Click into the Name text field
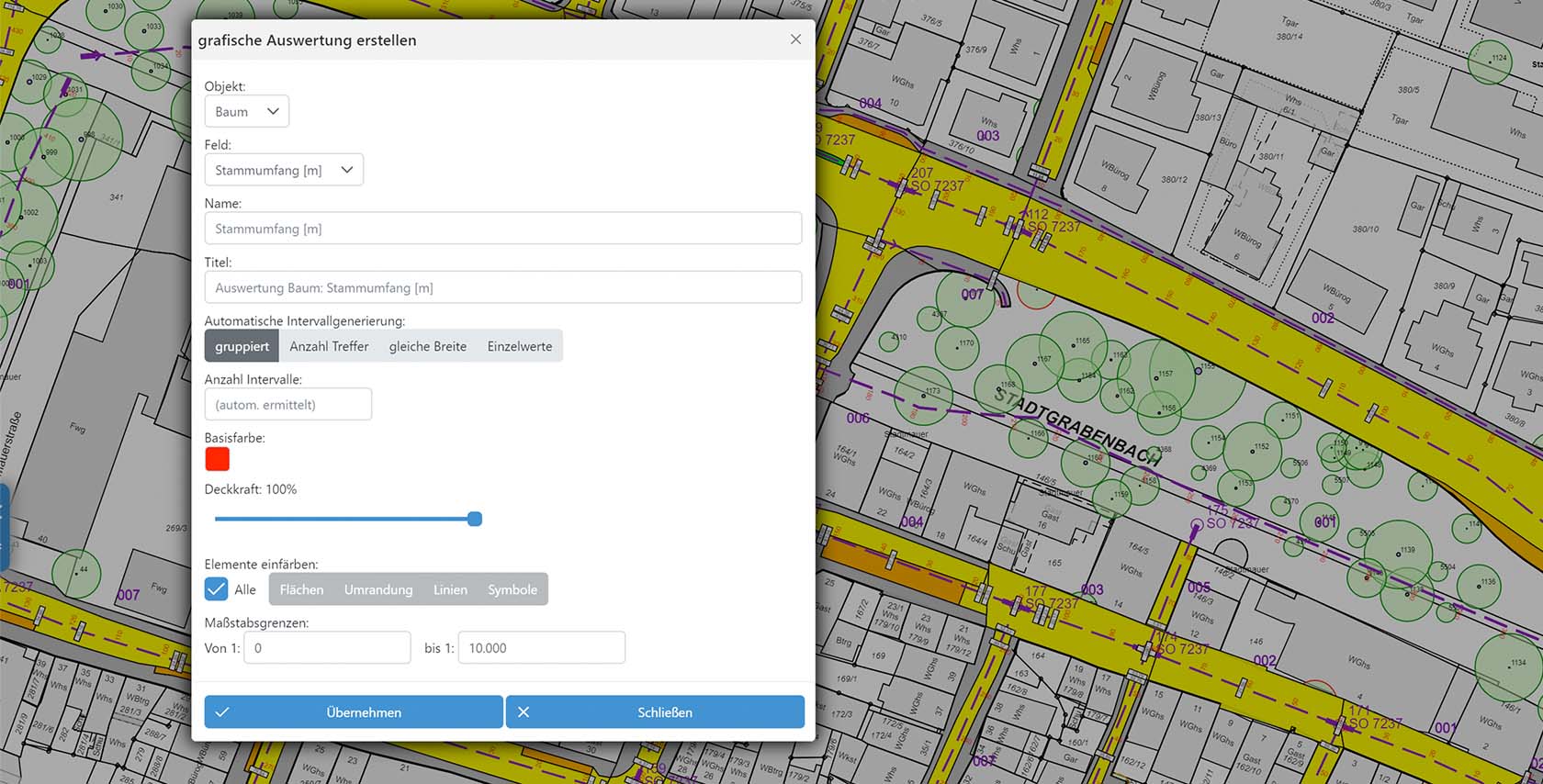 tap(502, 229)
